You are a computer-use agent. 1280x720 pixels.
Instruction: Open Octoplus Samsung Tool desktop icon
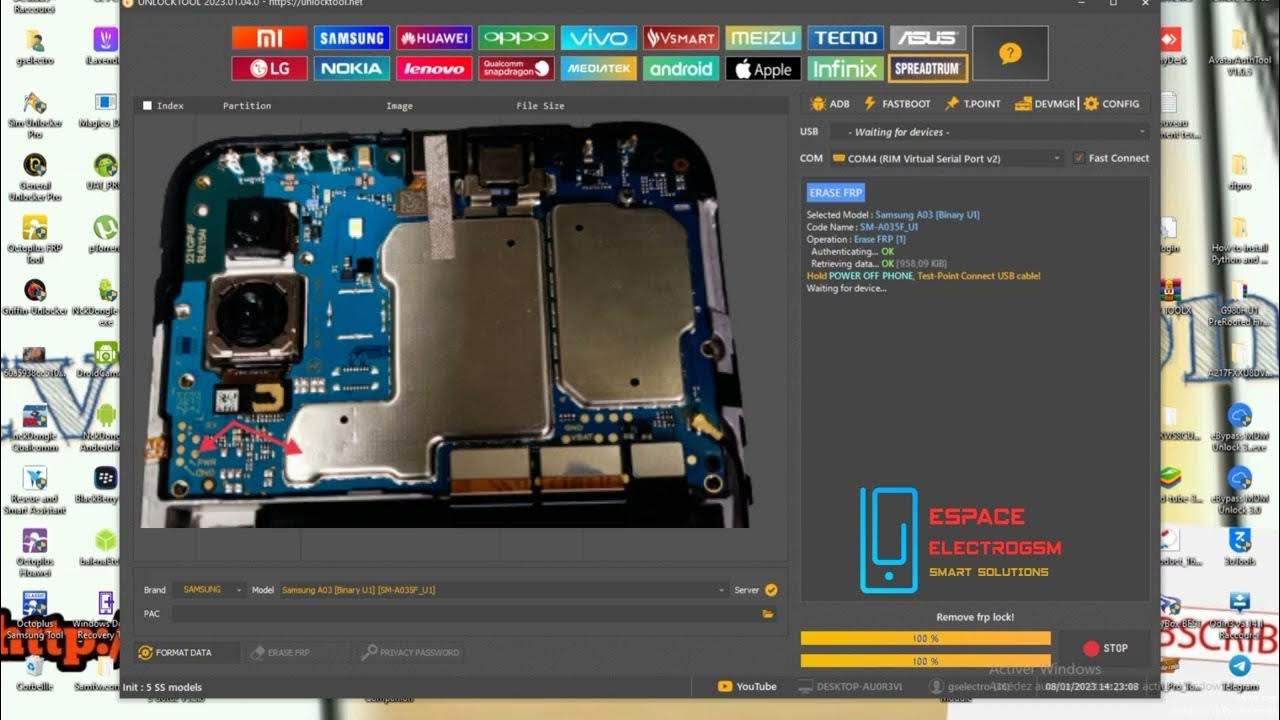tap(35, 615)
